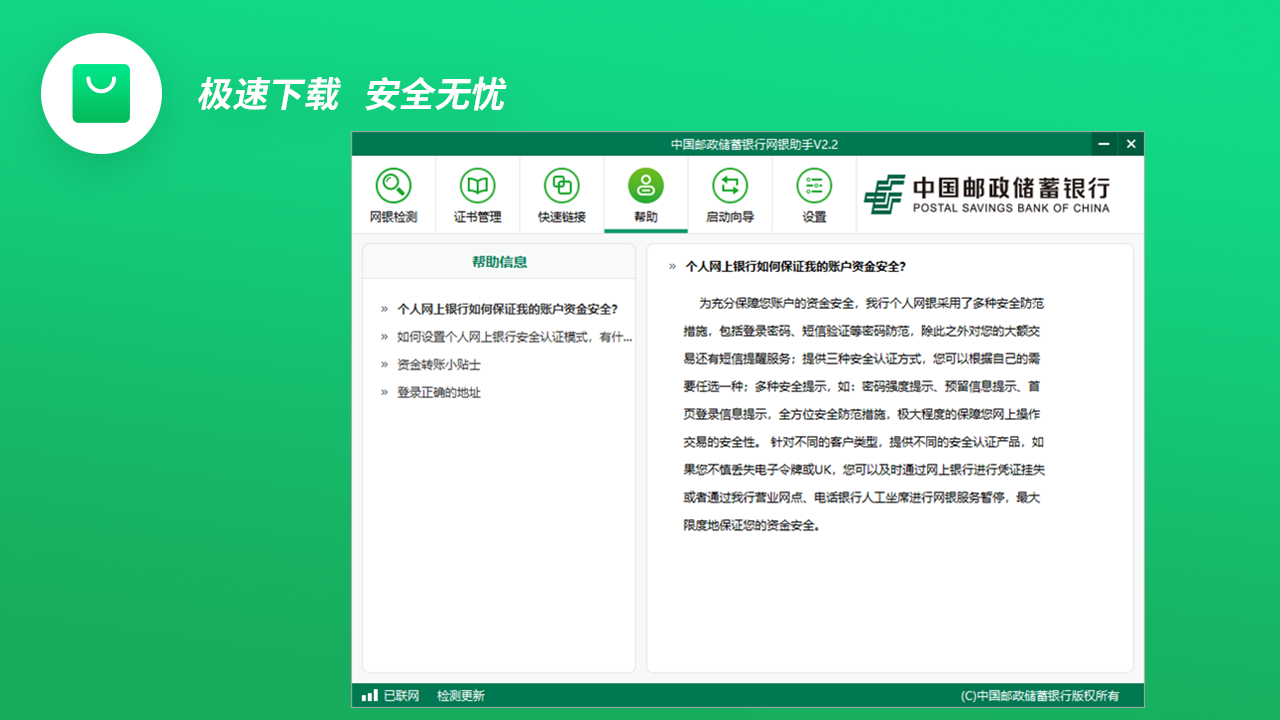Screen dimensions: 1280x720
Task: Select the 帮助 help icon
Action: coord(646,185)
